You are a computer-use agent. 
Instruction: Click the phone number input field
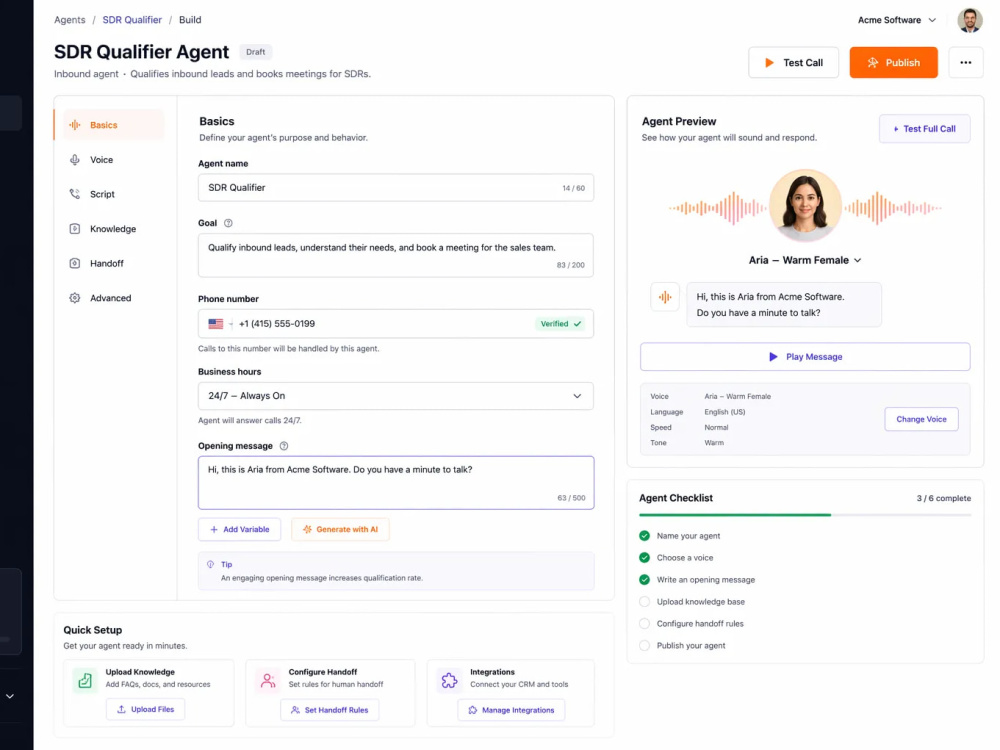(x=395, y=324)
